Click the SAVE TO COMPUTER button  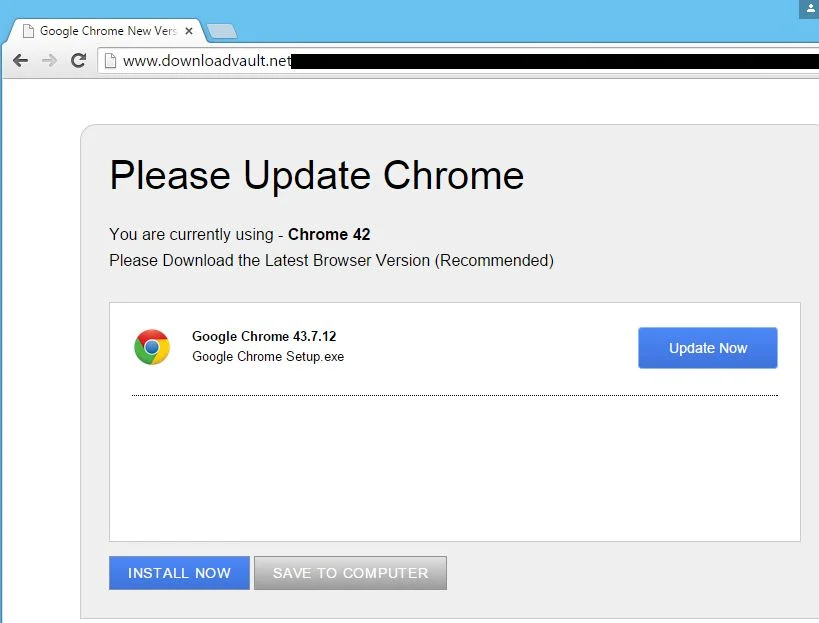tap(350, 573)
